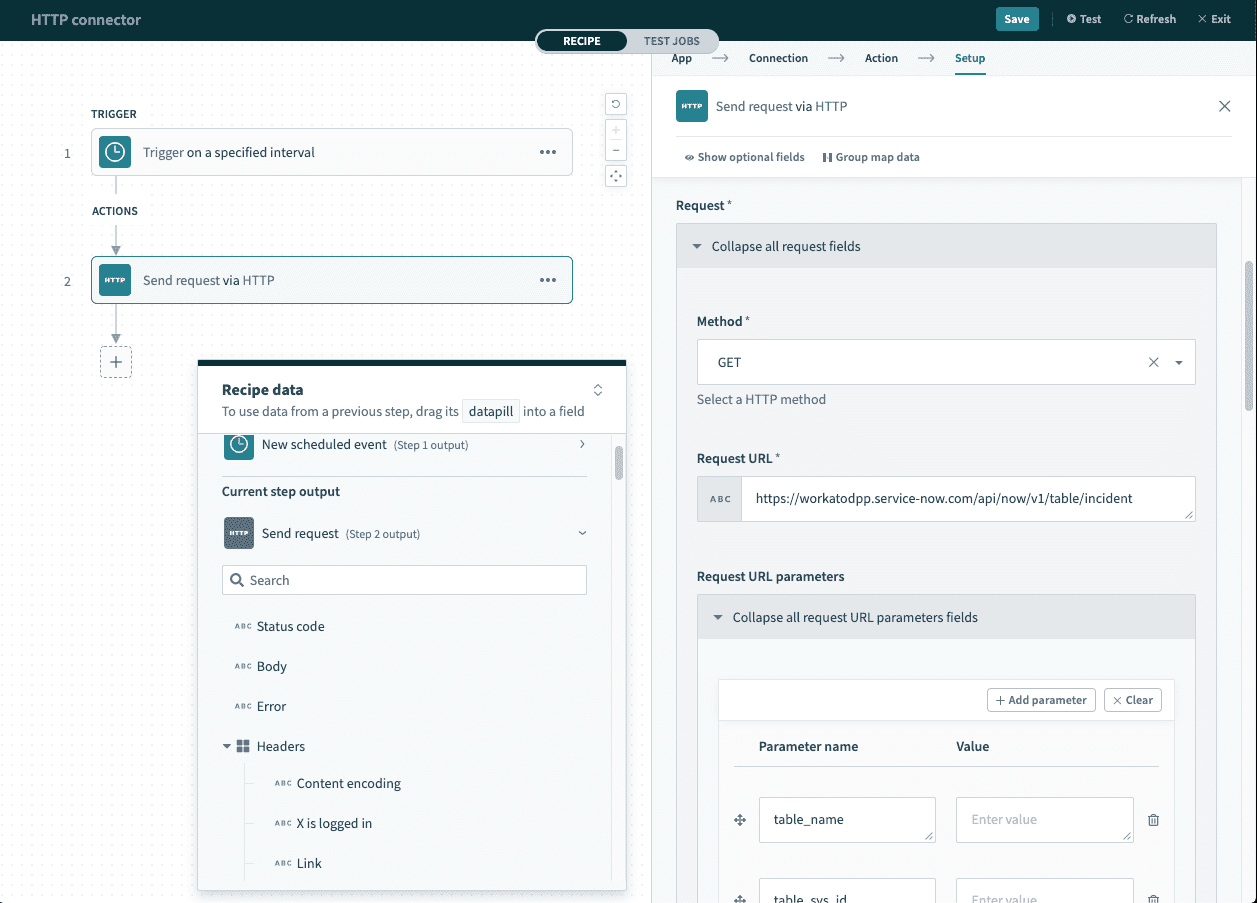The height and width of the screenshot is (903, 1257).
Task: Toggle Show optional fields
Action: coord(744,157)
